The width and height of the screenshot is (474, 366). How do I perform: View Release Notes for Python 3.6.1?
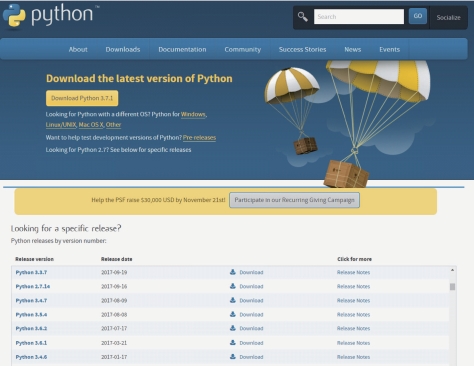(353, 343)
